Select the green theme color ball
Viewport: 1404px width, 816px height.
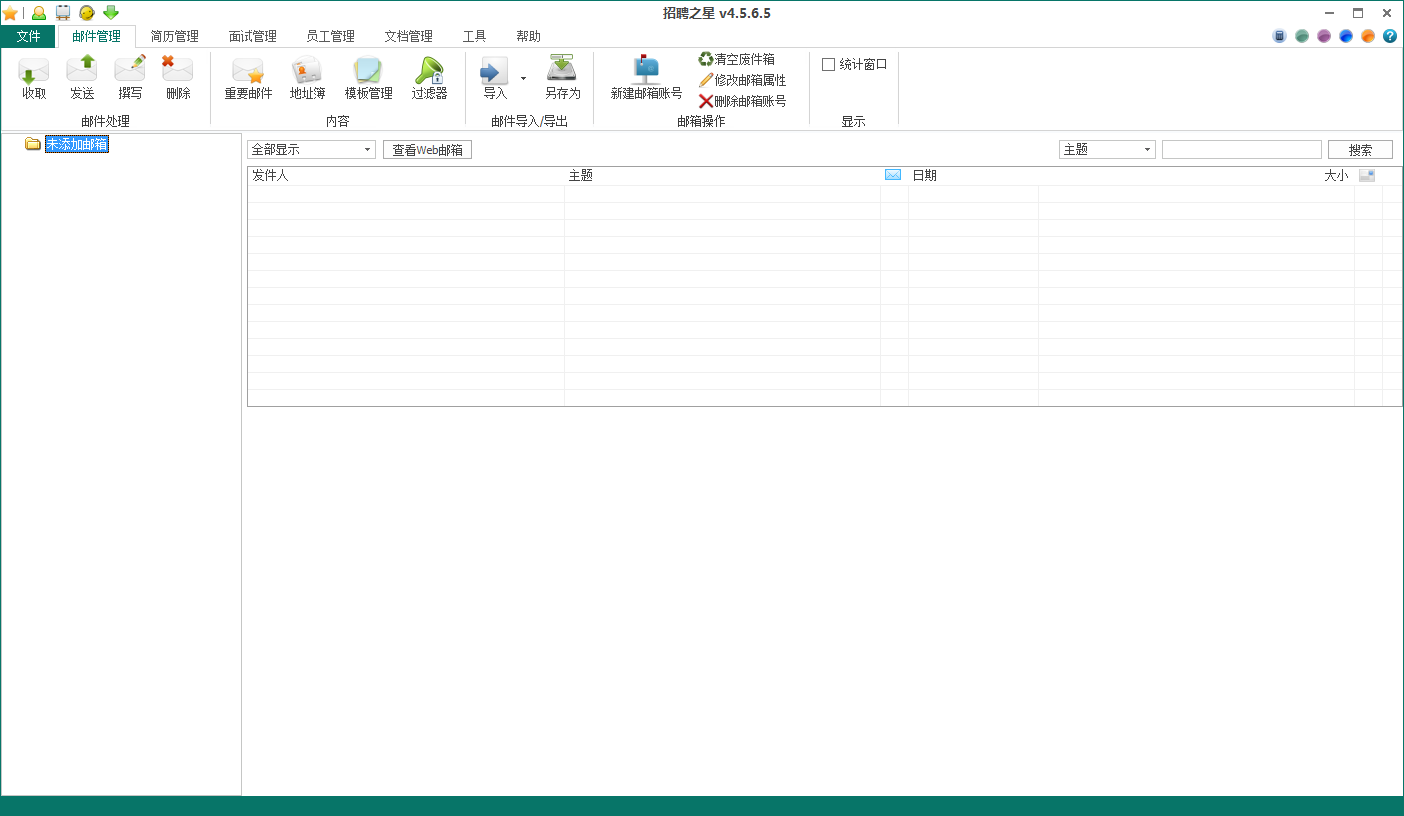pos(1302,36)
